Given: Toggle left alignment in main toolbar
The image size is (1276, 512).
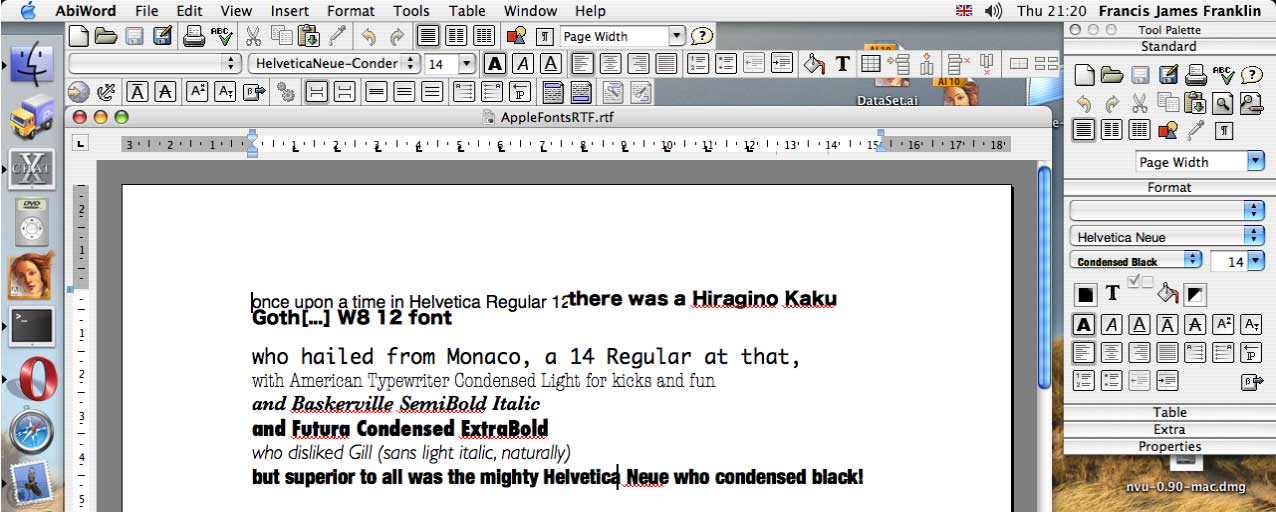Looking at the screenshot, I should pos(582,63).
